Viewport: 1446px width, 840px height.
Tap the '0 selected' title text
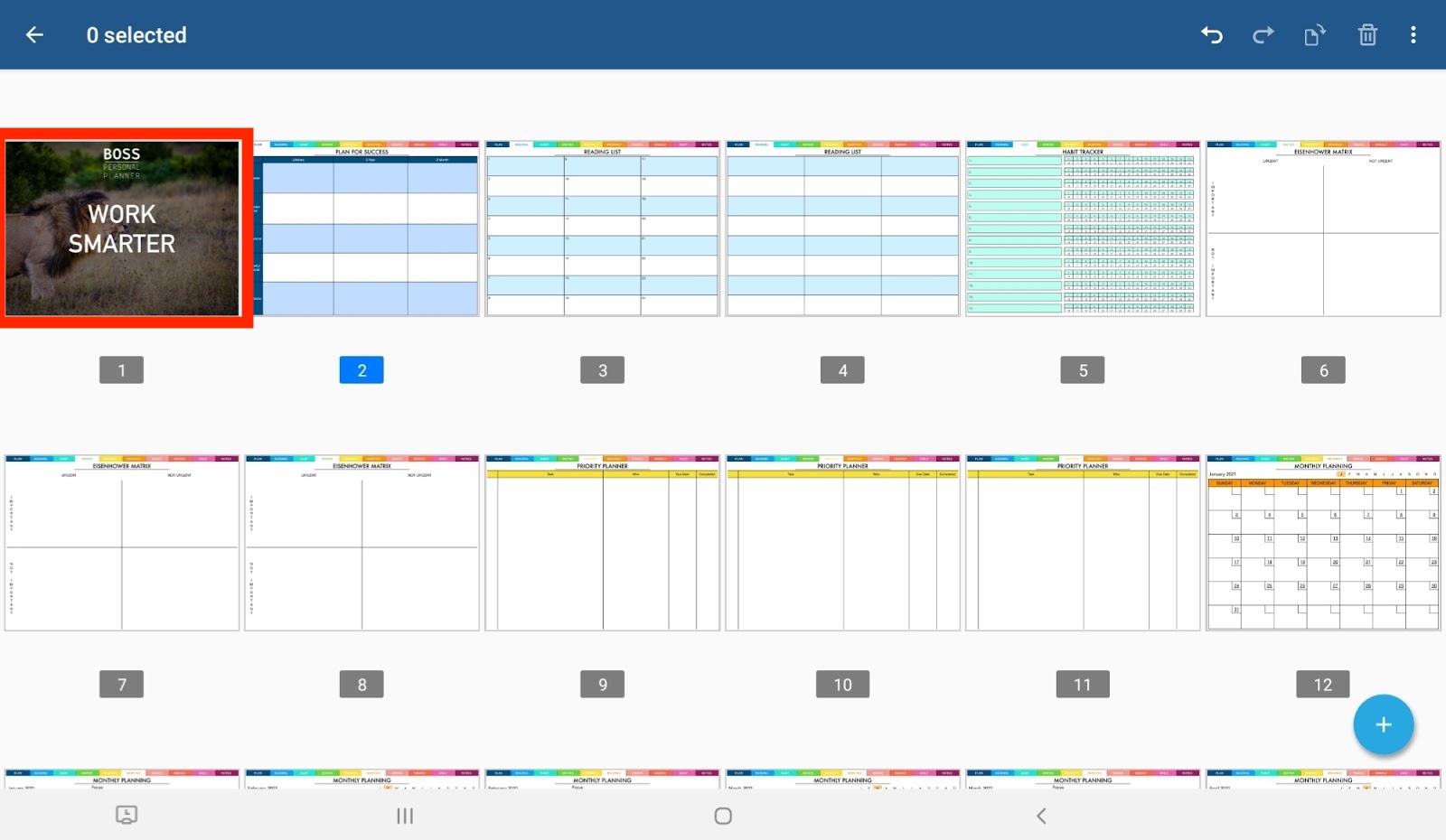(x=136, y=35)
